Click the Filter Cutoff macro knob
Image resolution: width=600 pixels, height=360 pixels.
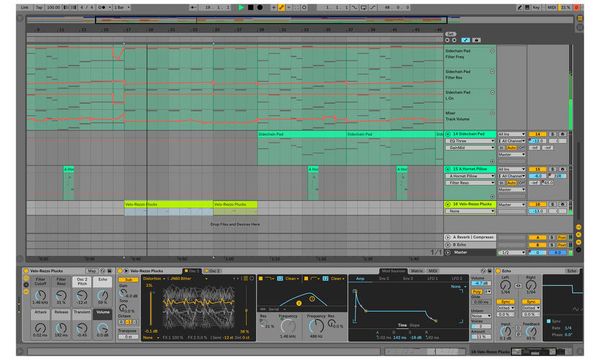pos(41,295)
